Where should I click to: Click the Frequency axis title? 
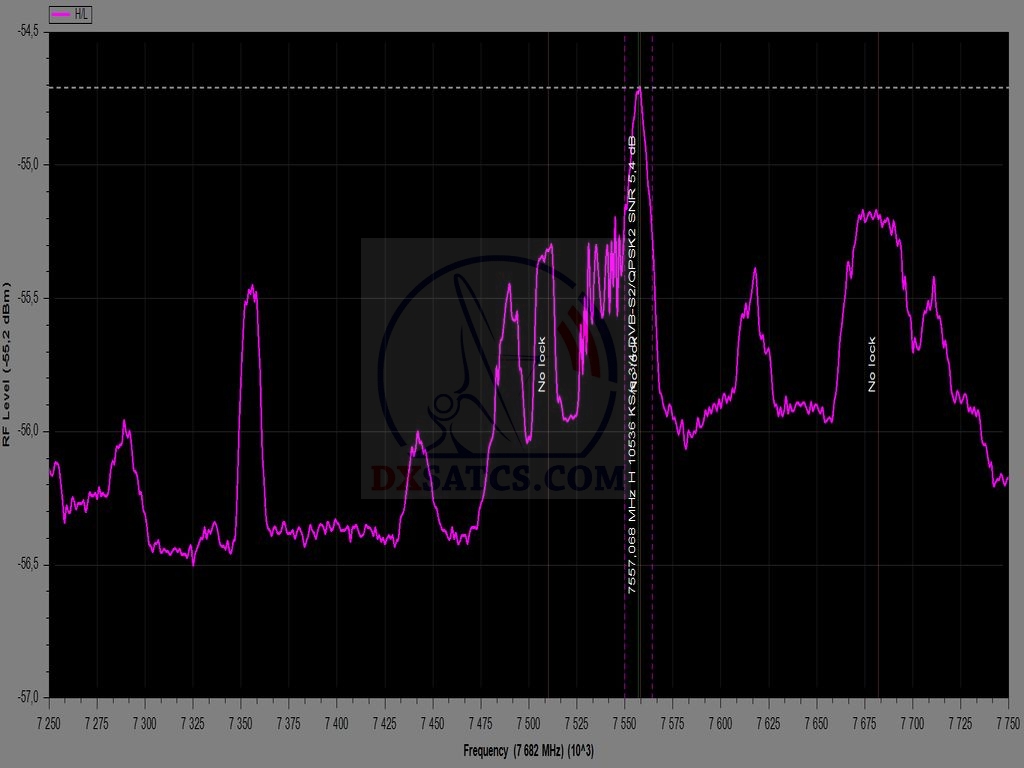(x=528, y=751)
